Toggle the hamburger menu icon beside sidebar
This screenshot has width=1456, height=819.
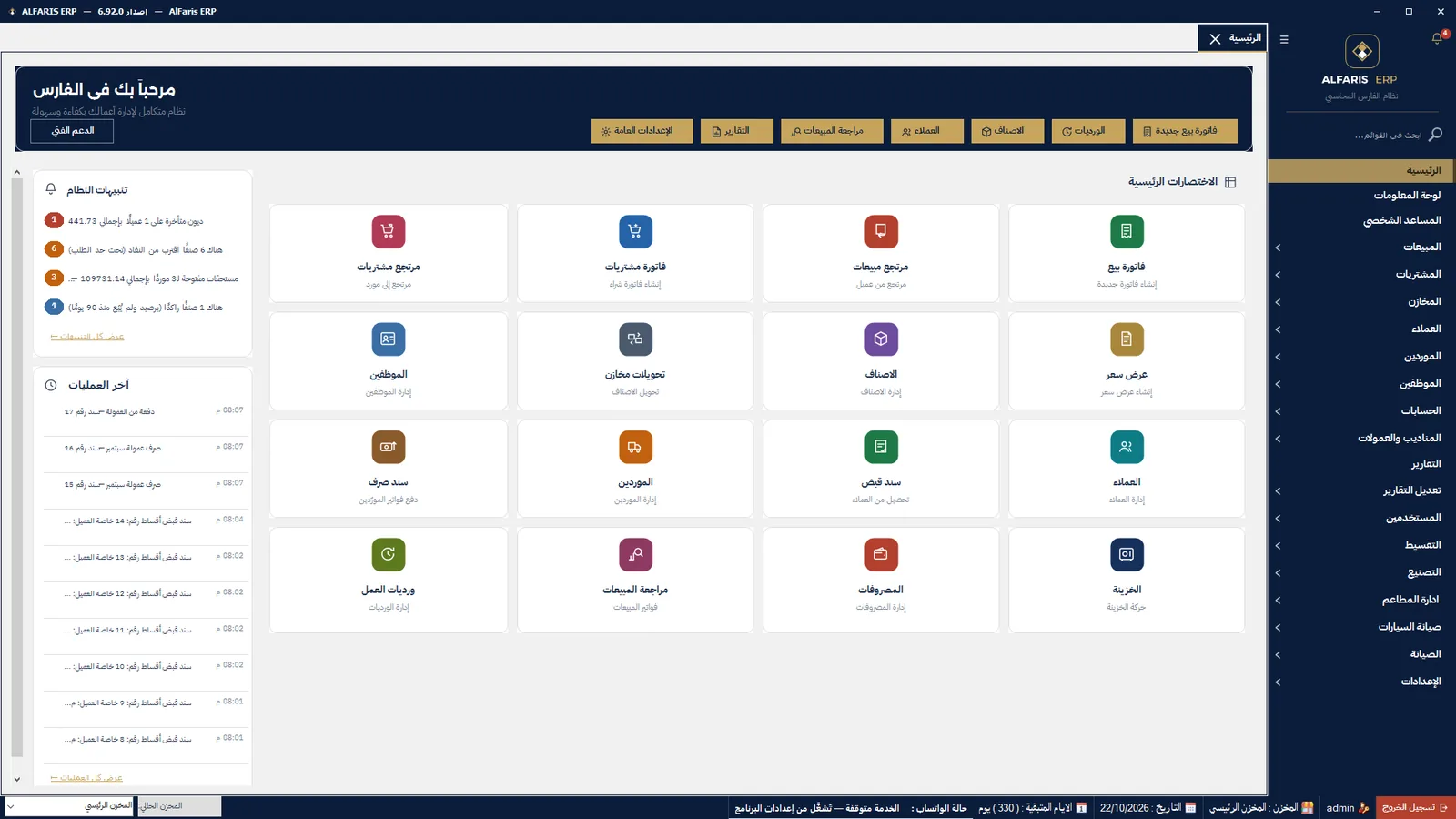coord(1284,39)
